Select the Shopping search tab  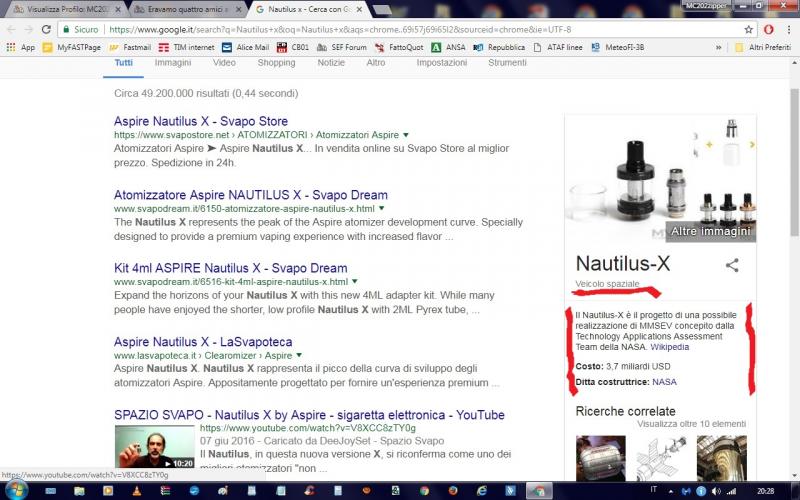(x=276, y=63)
